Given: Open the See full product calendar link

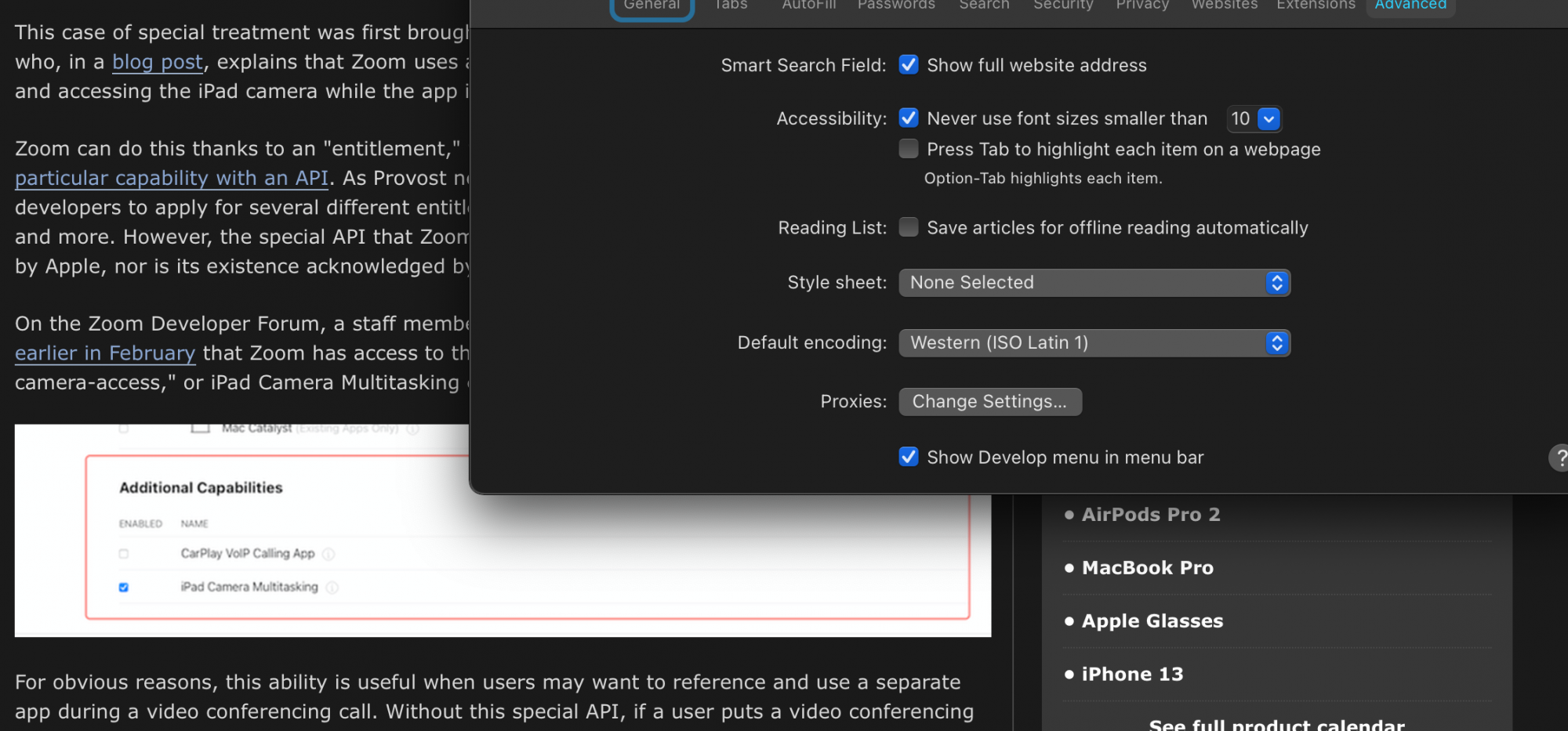Looking at the screenshot, I should [x=1276, y=723].
